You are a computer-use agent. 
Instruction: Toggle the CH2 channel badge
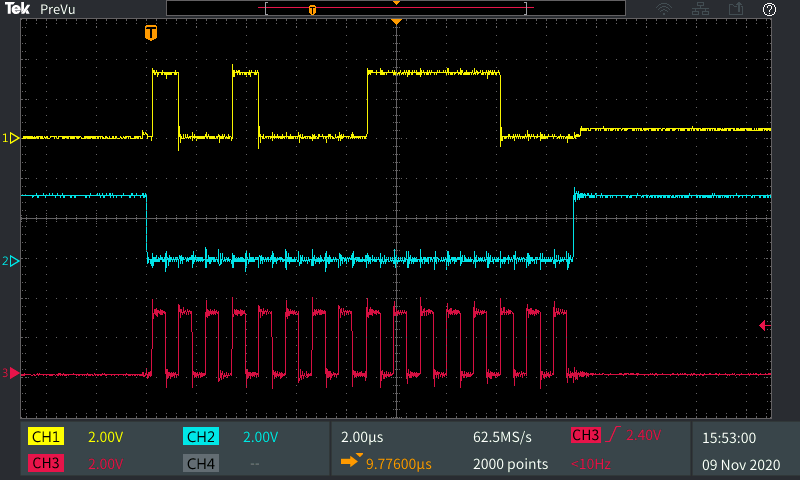coord(201,437)
